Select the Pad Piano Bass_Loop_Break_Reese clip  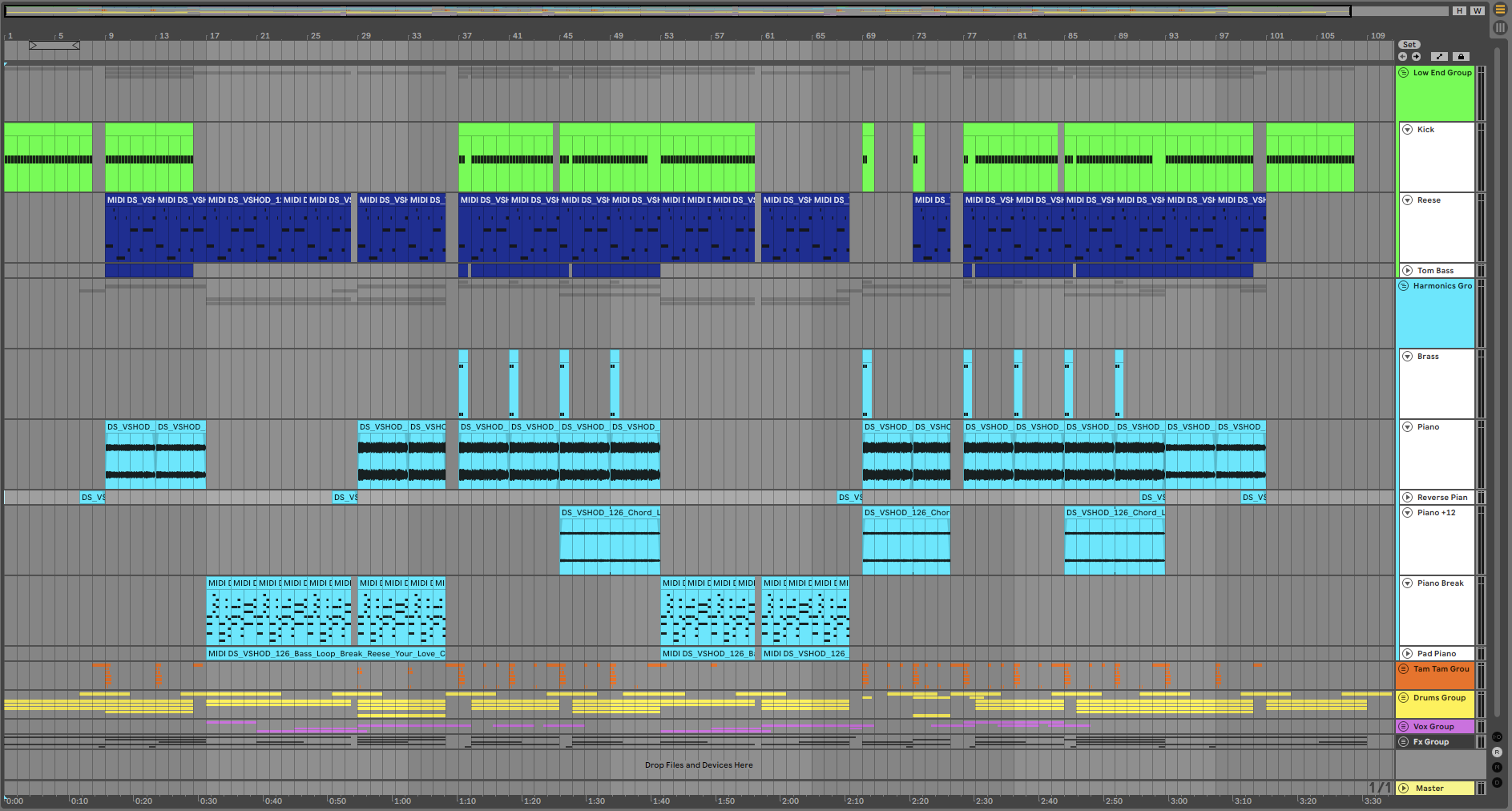pos(326,654)
